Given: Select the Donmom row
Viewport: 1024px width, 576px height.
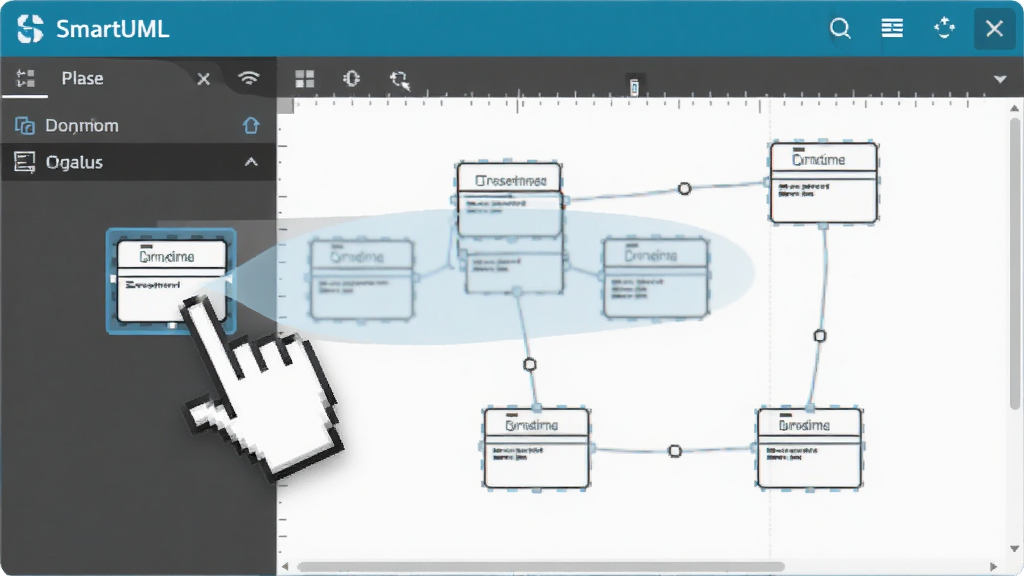Looking at the screenshot, I should click(x=138, y=125).
